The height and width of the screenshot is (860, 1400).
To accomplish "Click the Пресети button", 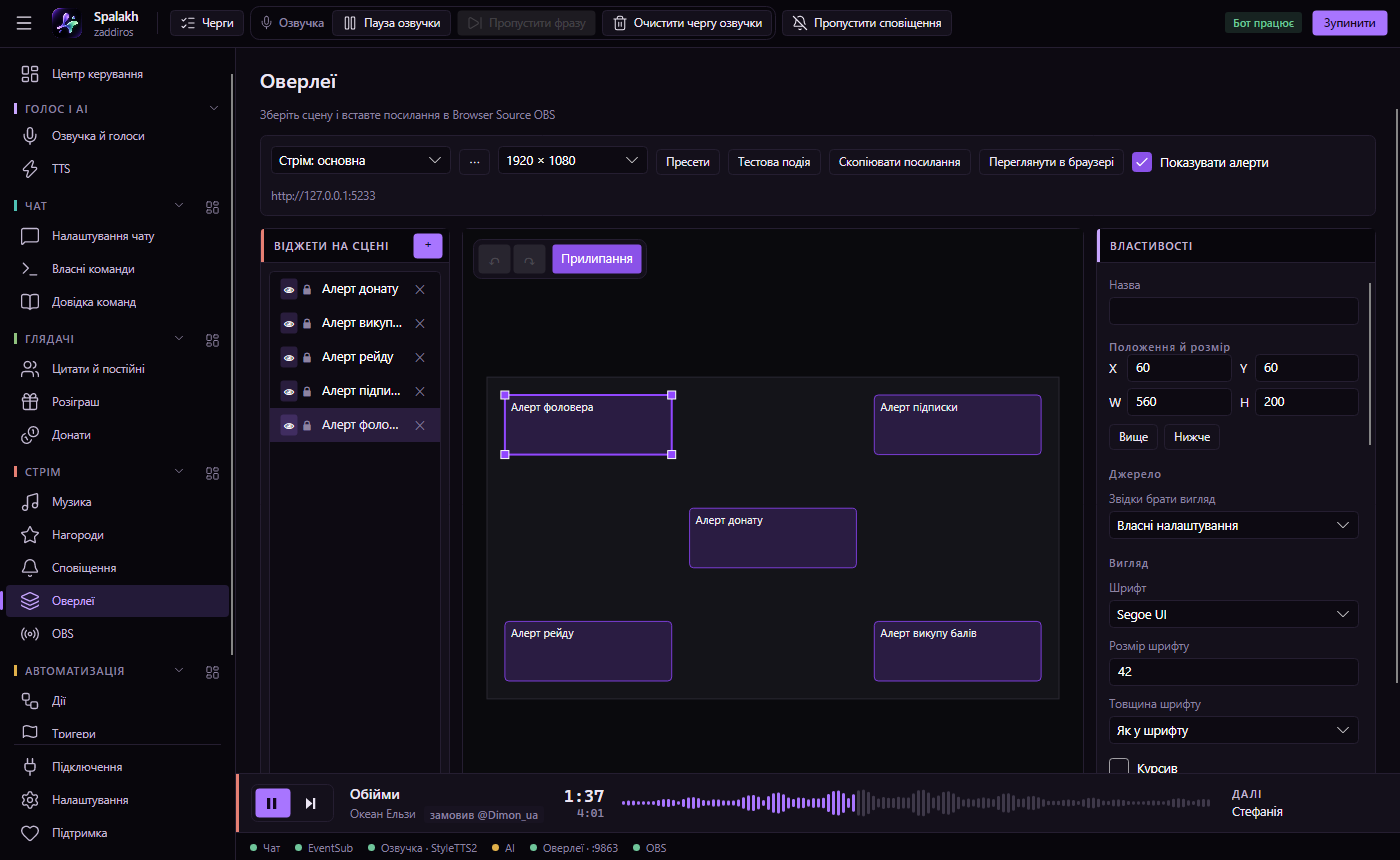I will [x=688, y=161].
